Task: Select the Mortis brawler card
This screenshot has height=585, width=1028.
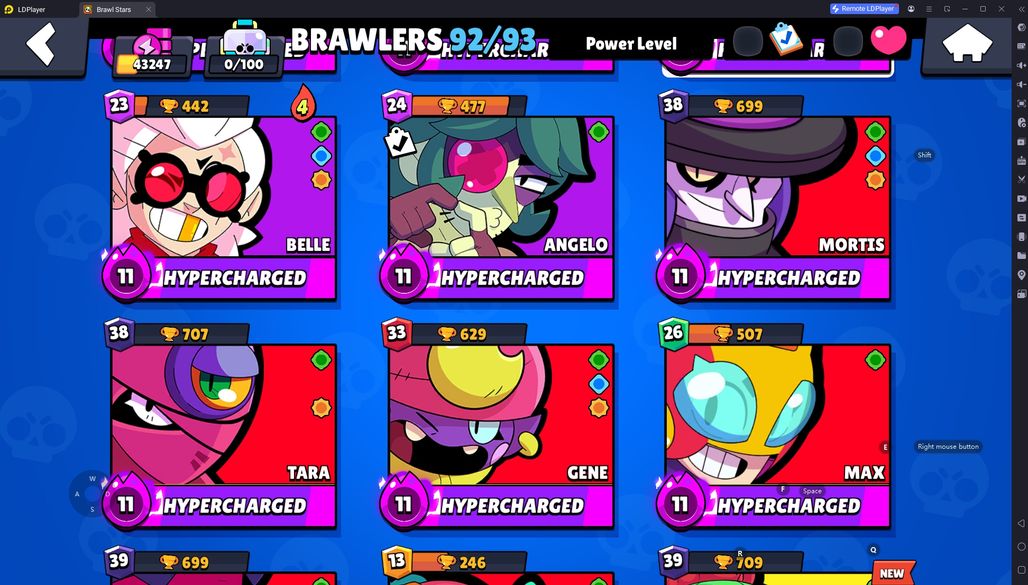Action: click(776, 195)
